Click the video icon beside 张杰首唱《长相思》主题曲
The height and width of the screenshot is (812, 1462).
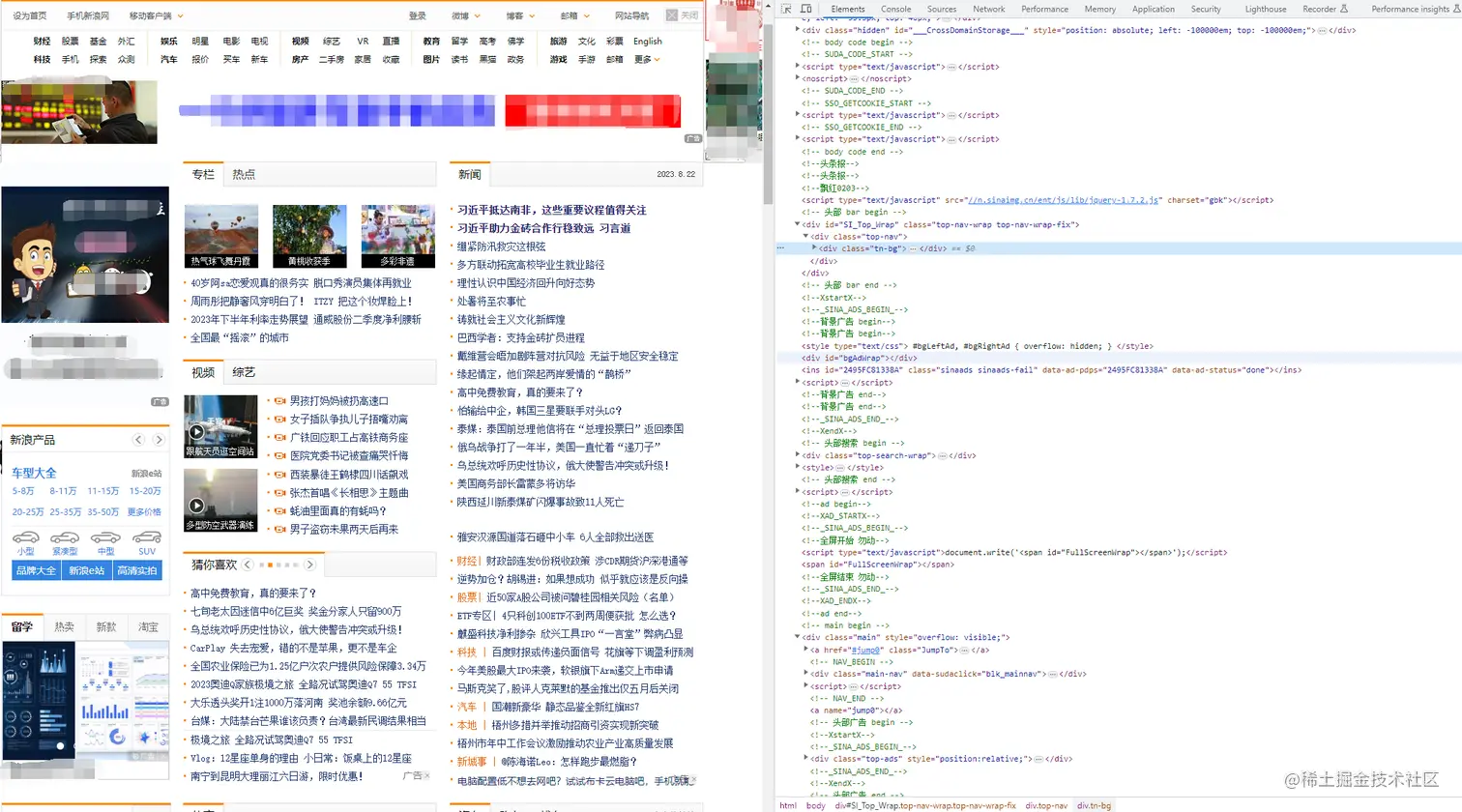[279, 493]
